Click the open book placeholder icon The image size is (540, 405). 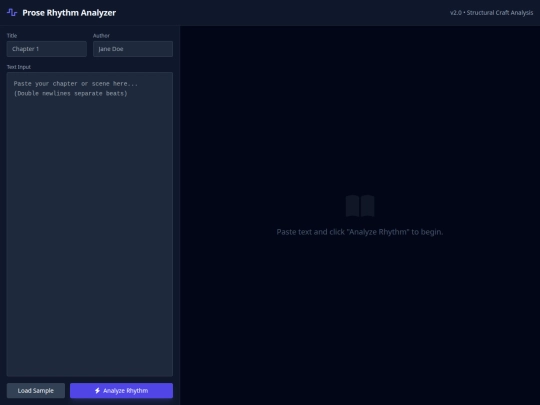pos(360,206)
